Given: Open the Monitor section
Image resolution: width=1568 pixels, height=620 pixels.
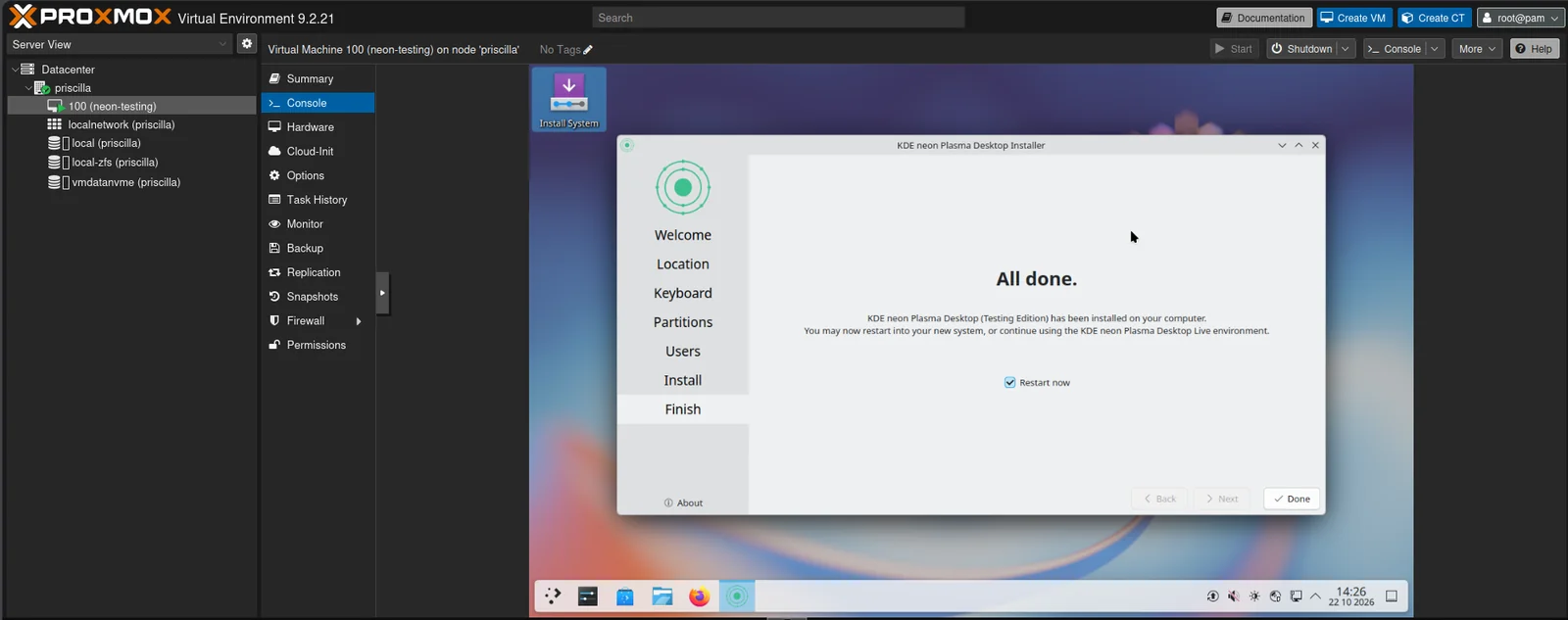Looking at the screenshot, I should (318, 224).
